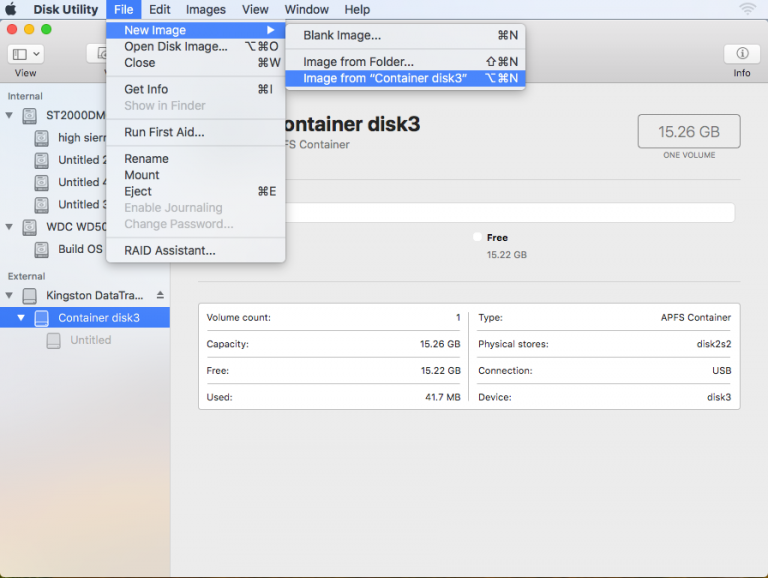Collapse the Kingston DataTraveler disclosure triangle
768x578 pixels.
pyautogui.click(x=10, y=296)
